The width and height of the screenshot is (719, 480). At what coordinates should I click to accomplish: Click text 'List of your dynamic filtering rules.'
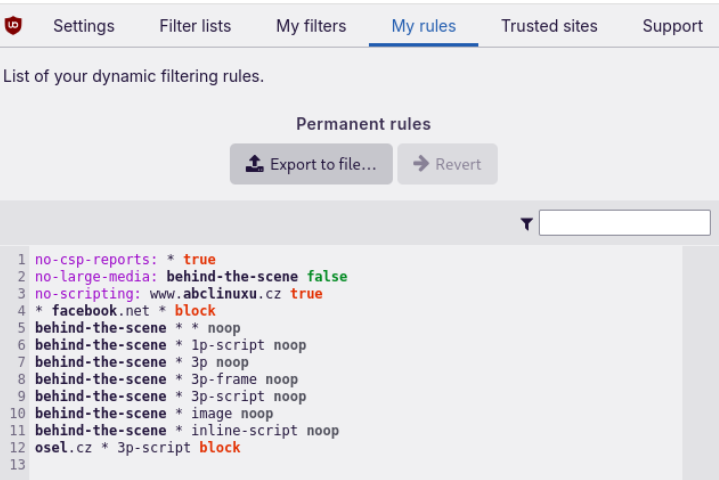(x=133, y=76)
